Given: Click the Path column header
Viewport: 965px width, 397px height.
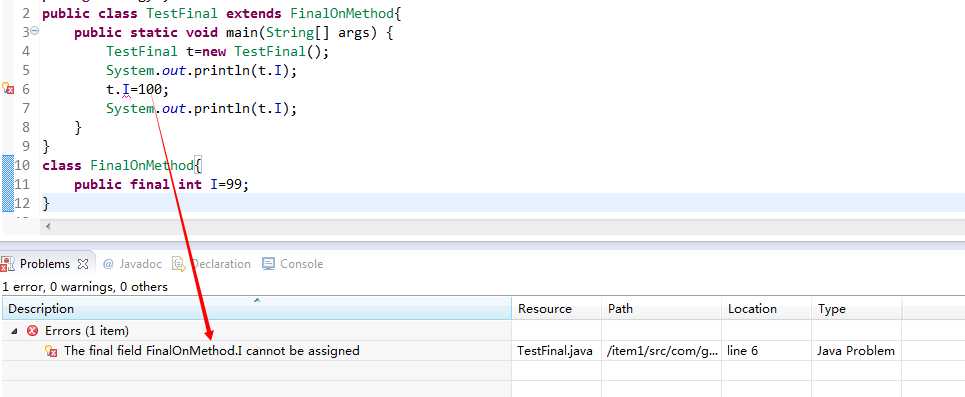Looking at the screenshot, I should (x=662, y=308).
